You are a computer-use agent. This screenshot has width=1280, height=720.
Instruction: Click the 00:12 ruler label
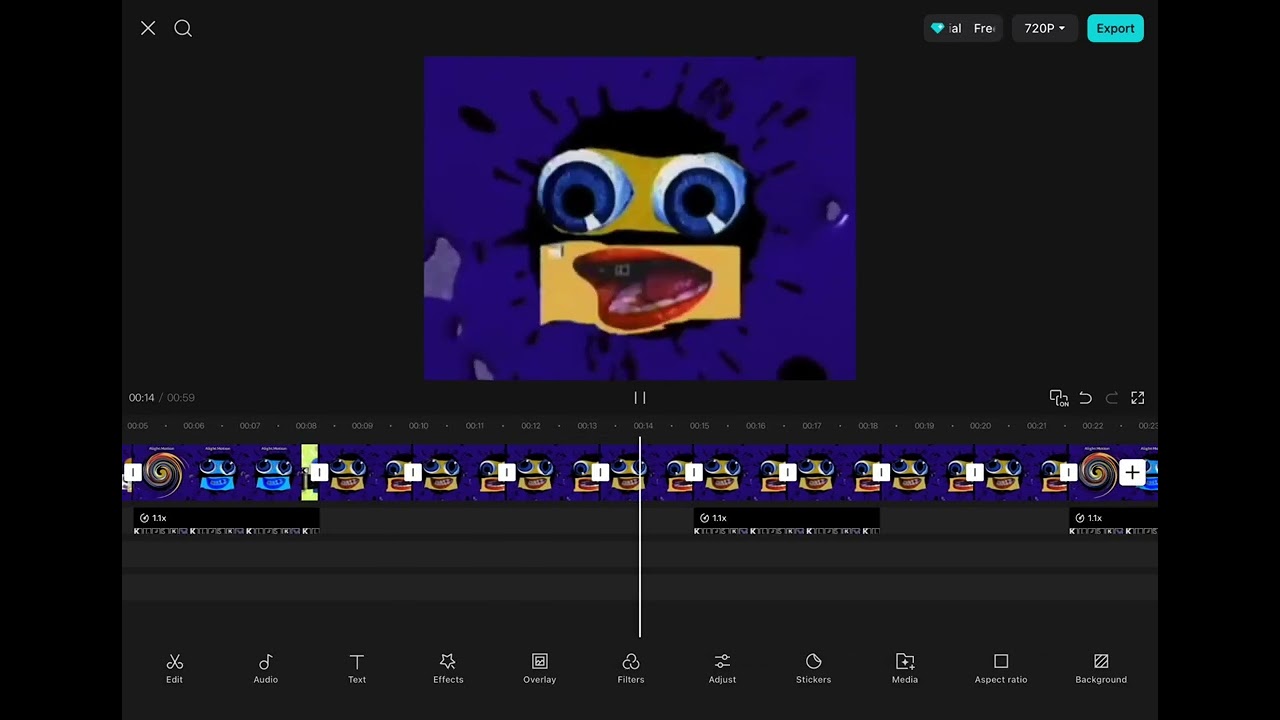tap(531, 426)
